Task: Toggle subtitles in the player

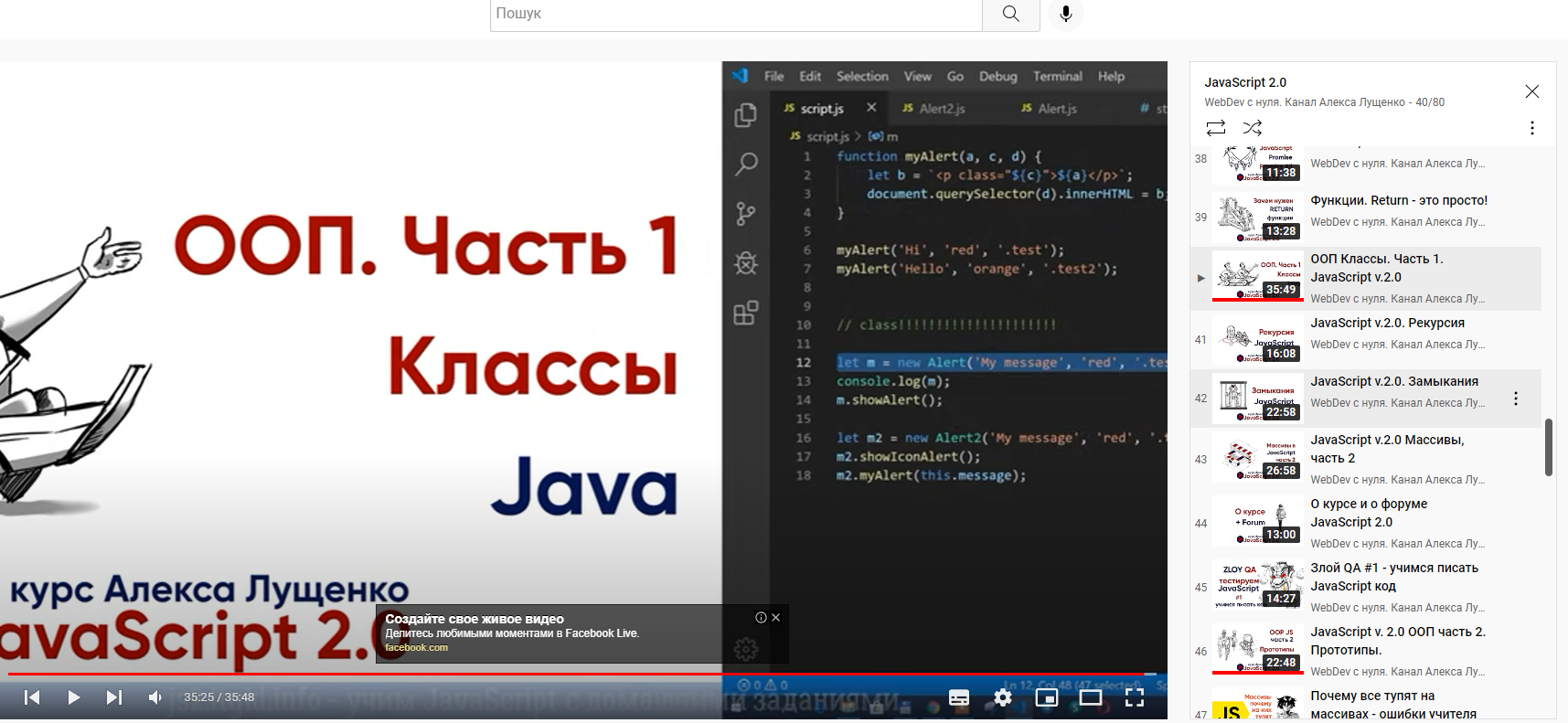Action: point(959,697)
